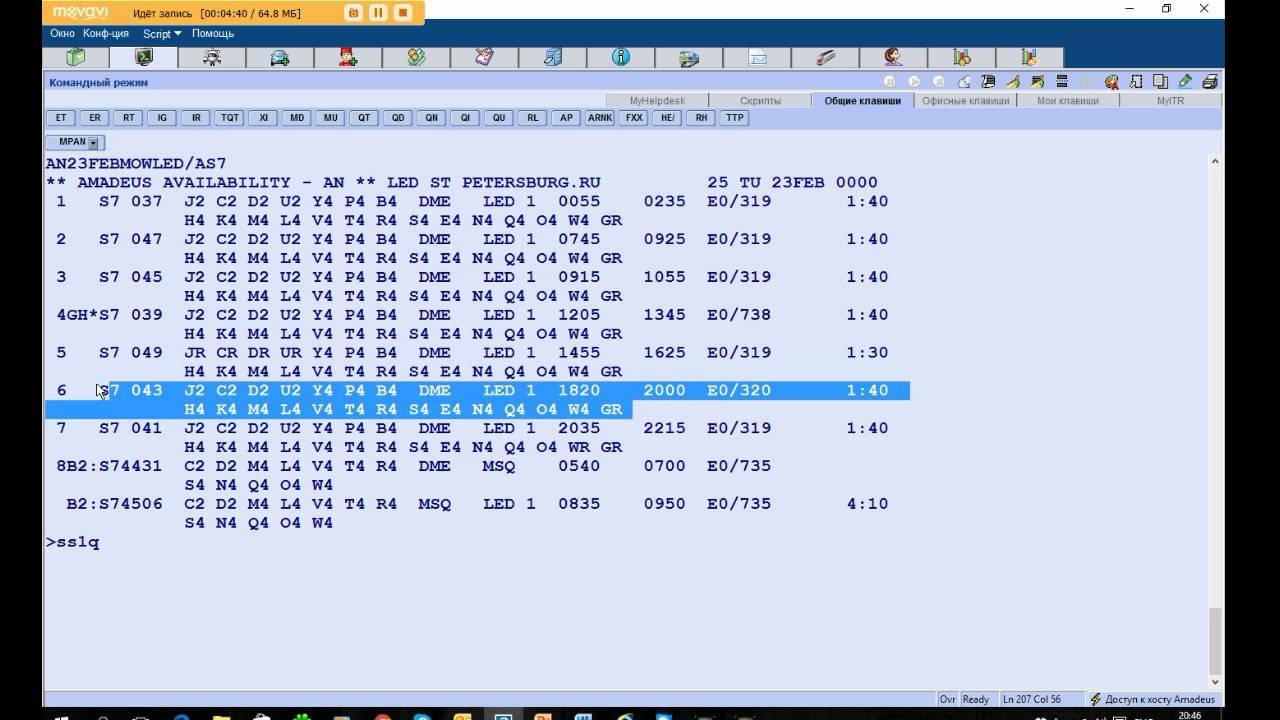This screenshot has height=720, width=1280.
Task: Click the HE/ quick key button
Action: [x=667, y=118]
